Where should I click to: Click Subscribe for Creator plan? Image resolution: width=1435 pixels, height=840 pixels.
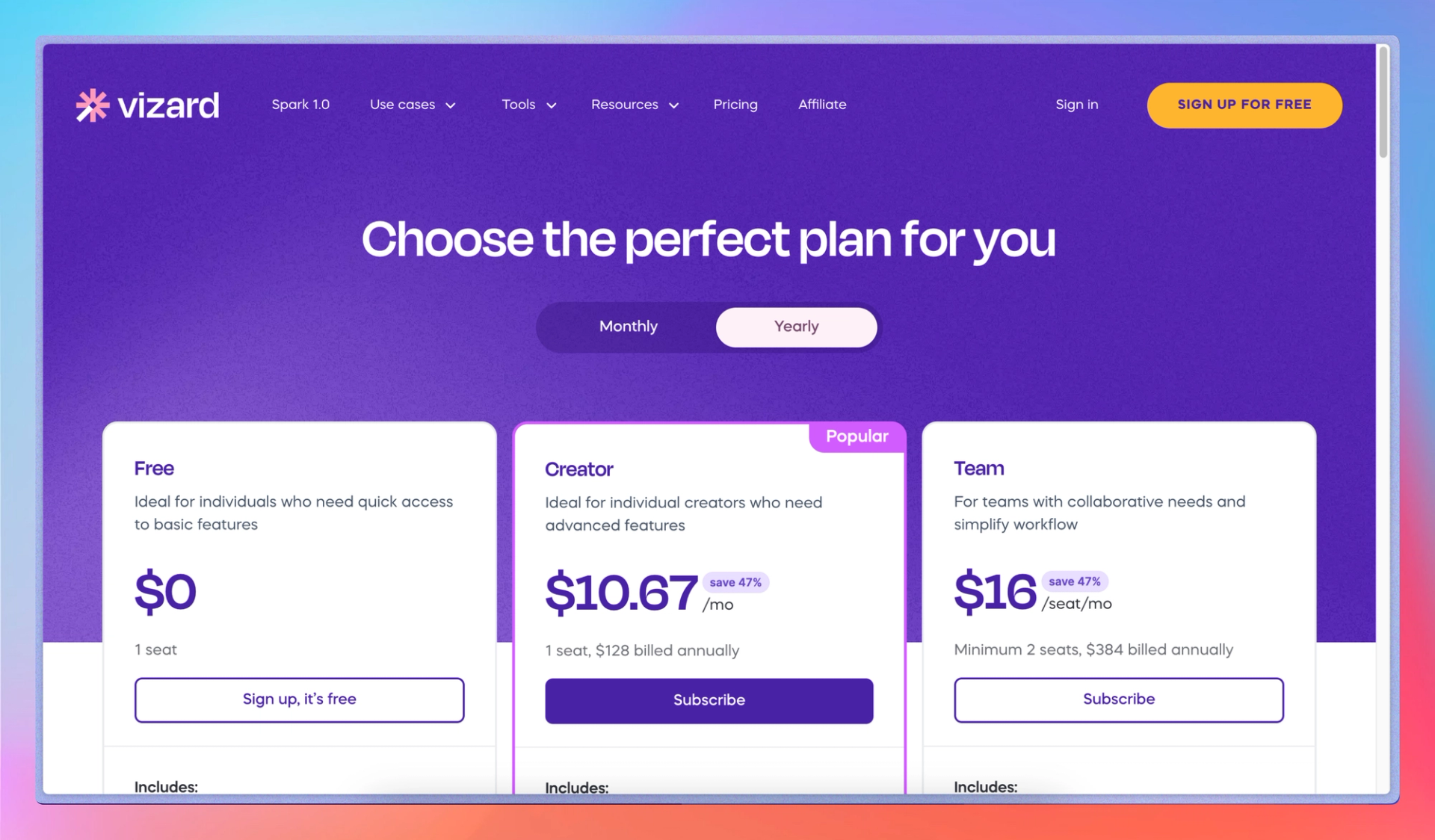709,699
